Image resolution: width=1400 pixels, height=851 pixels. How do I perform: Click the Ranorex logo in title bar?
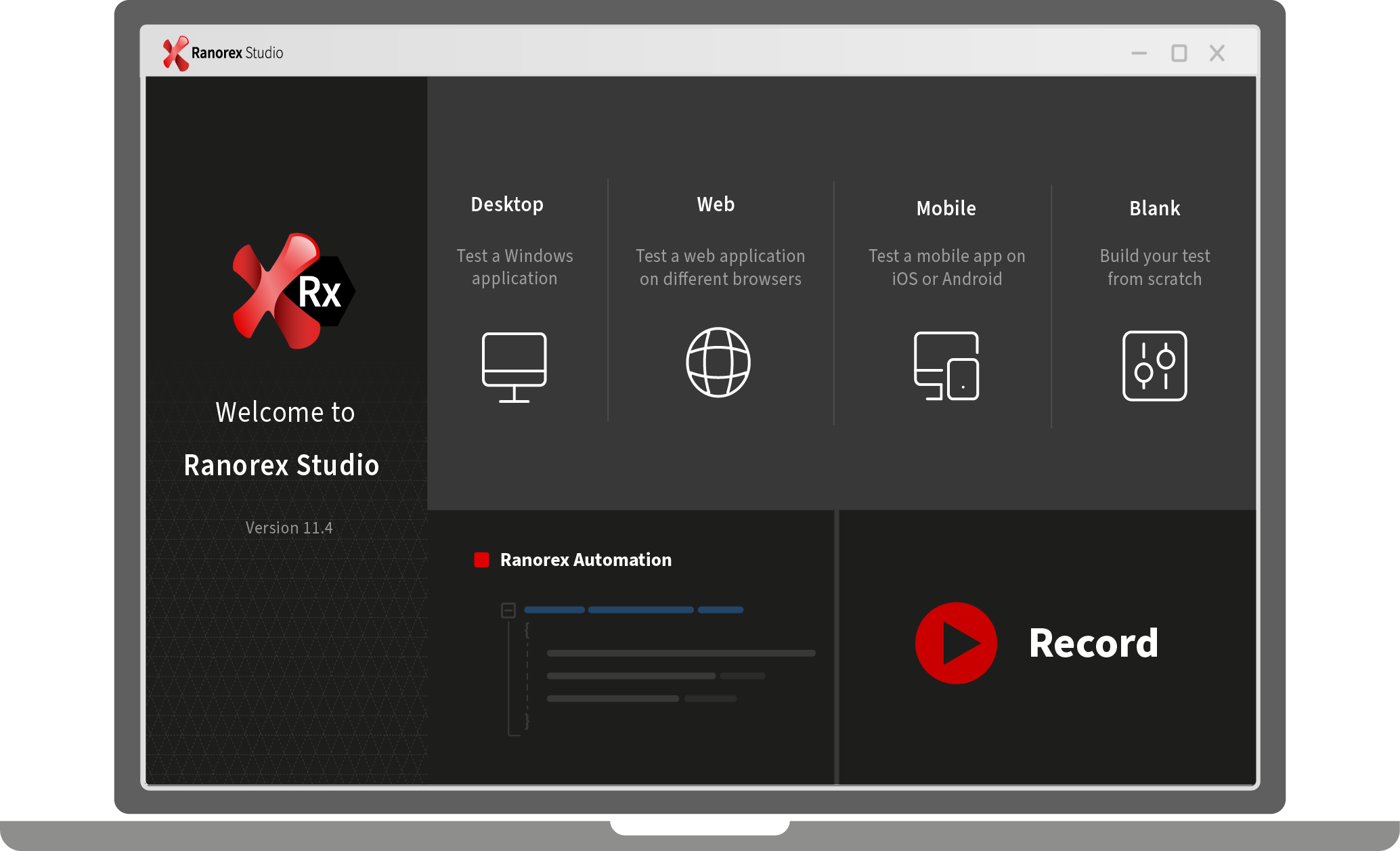tap(175, 53)
